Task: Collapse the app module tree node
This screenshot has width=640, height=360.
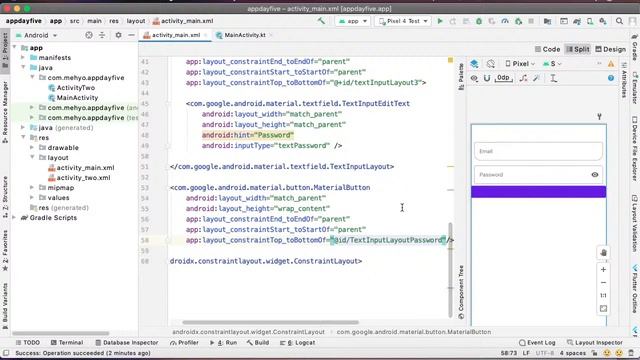Action: point(15,48)
